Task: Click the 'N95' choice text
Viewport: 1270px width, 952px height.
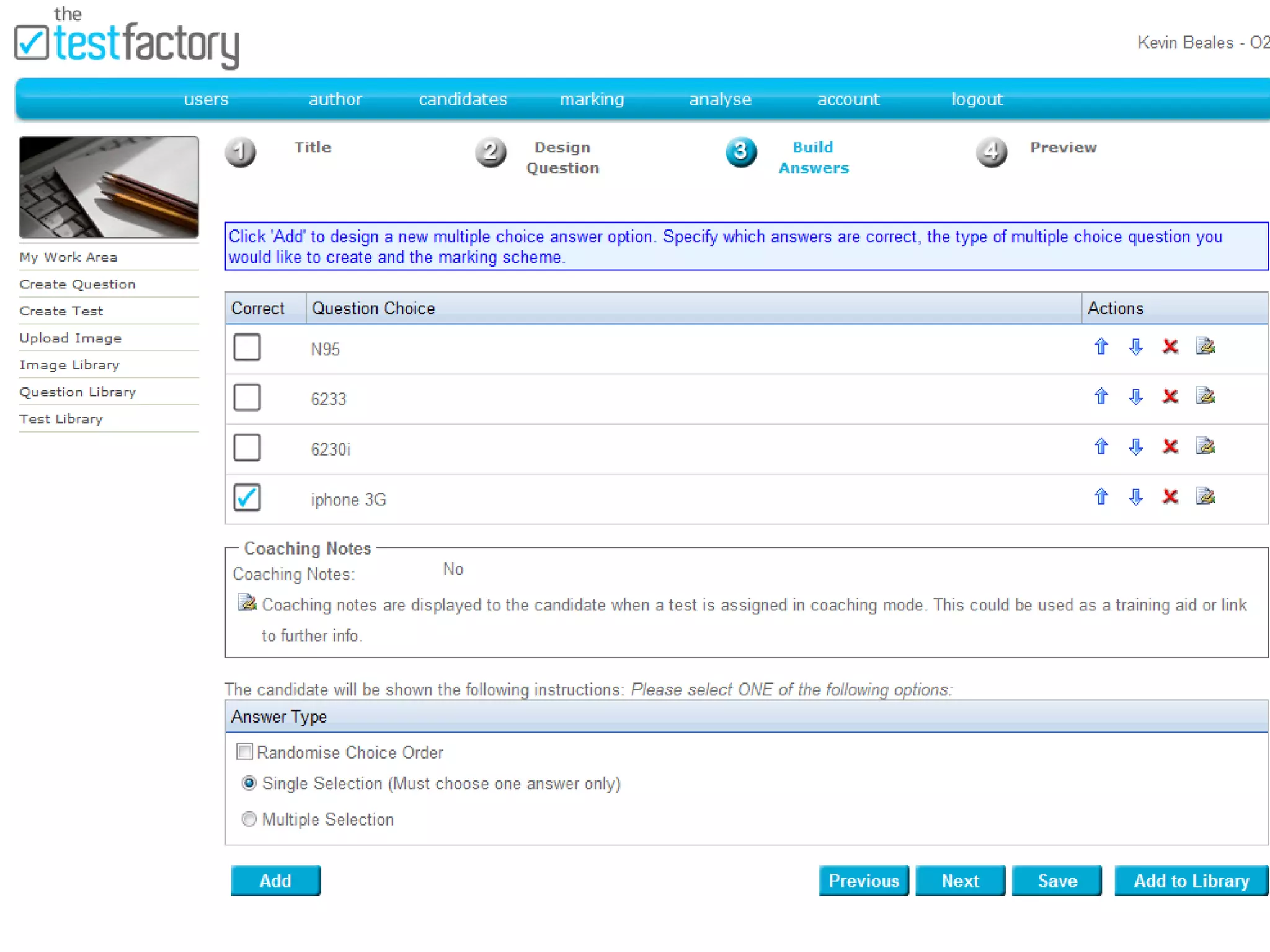Action: (x=325, y=349)
